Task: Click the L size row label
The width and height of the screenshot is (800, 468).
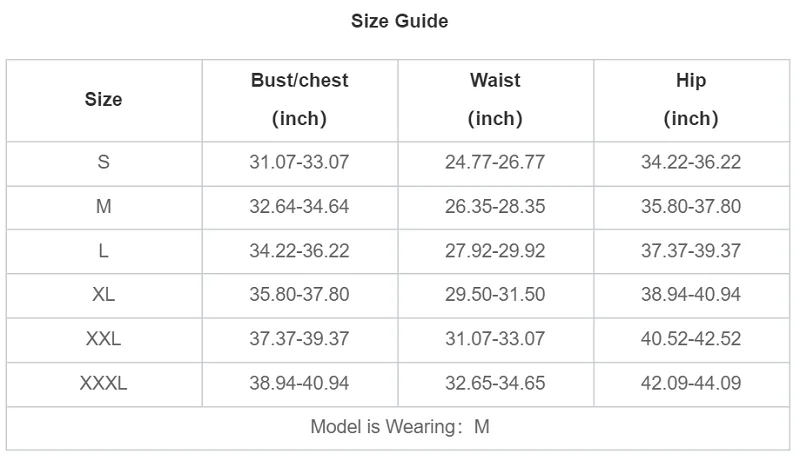Action: pyautogui.click(x=104, y=251)
